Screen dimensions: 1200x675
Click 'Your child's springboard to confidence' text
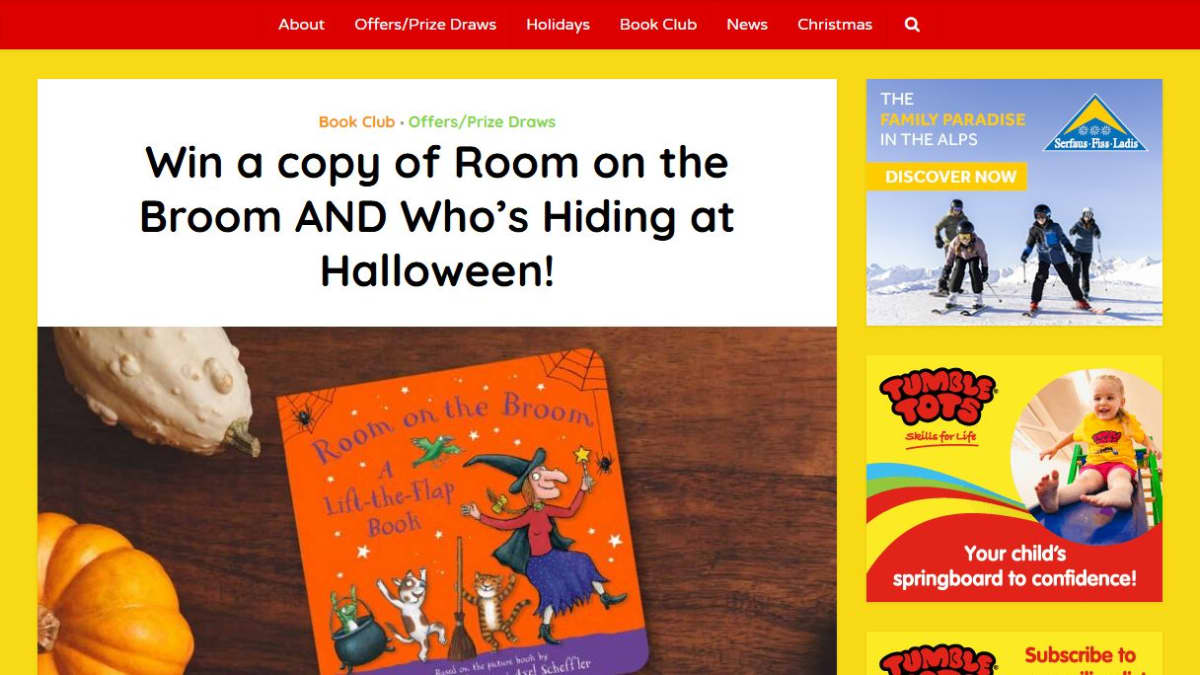point(1014,566)
